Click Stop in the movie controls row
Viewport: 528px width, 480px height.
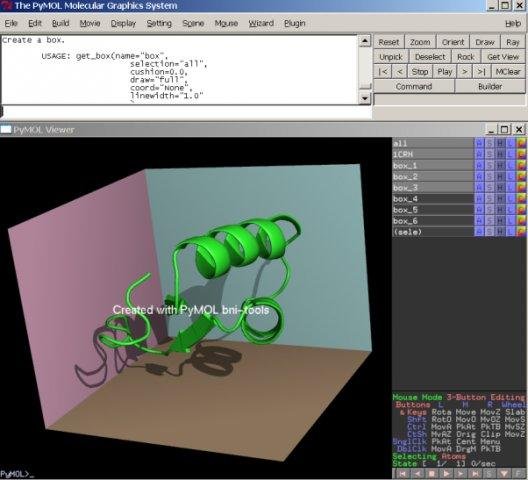click(420, 71)
